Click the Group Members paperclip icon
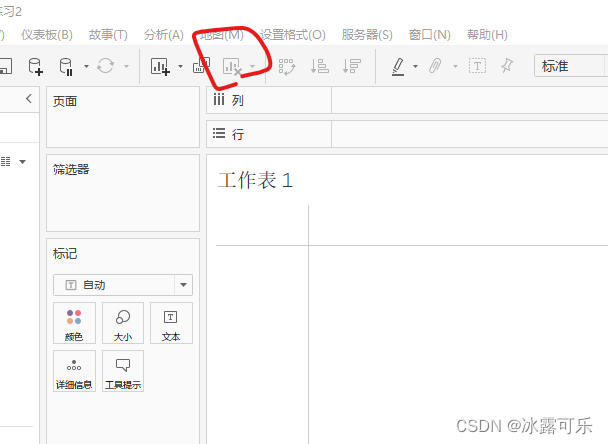This screenshot has height=444, width=608. 435,66
